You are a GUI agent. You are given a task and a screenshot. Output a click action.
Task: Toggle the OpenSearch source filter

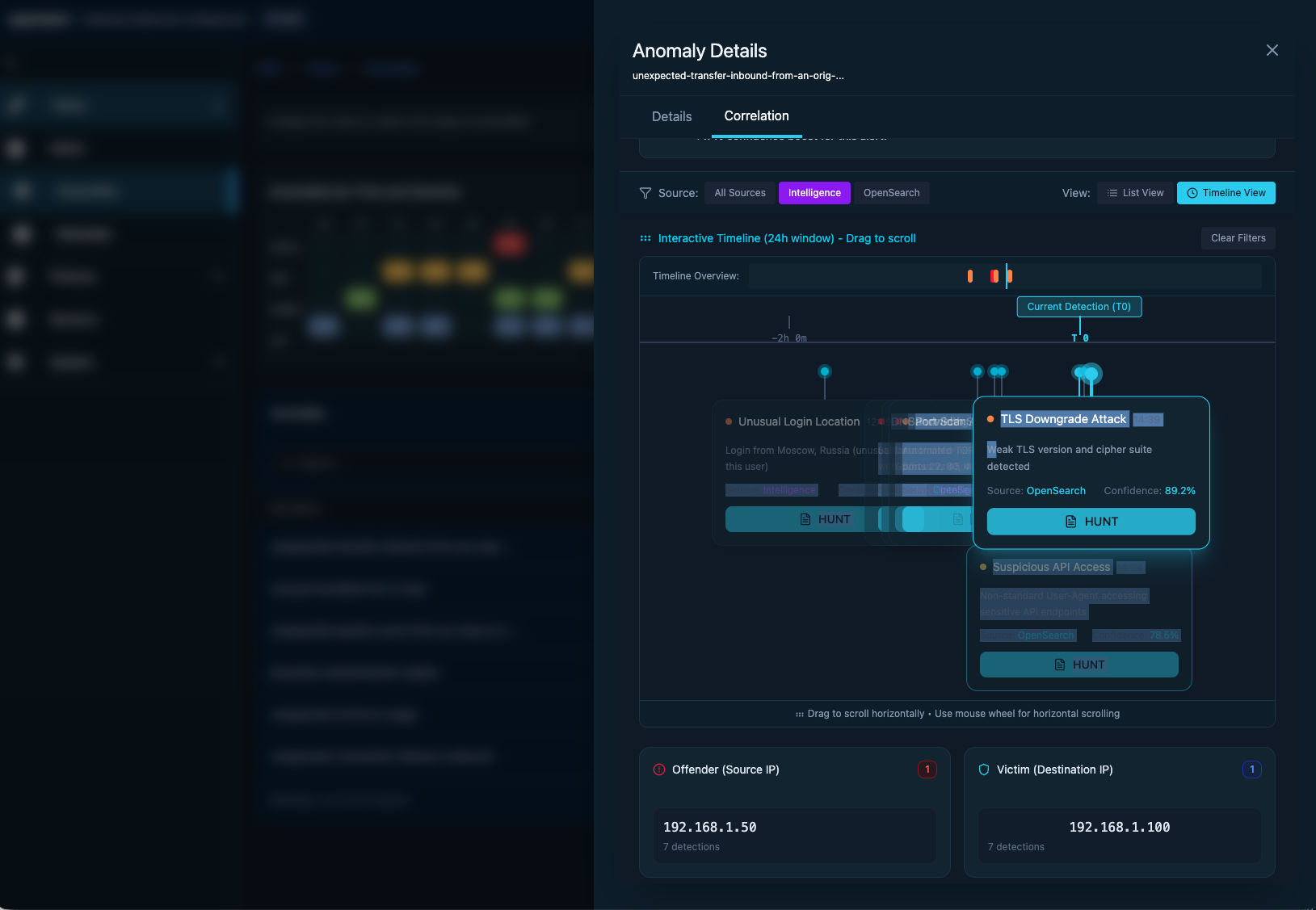[890, 193]
